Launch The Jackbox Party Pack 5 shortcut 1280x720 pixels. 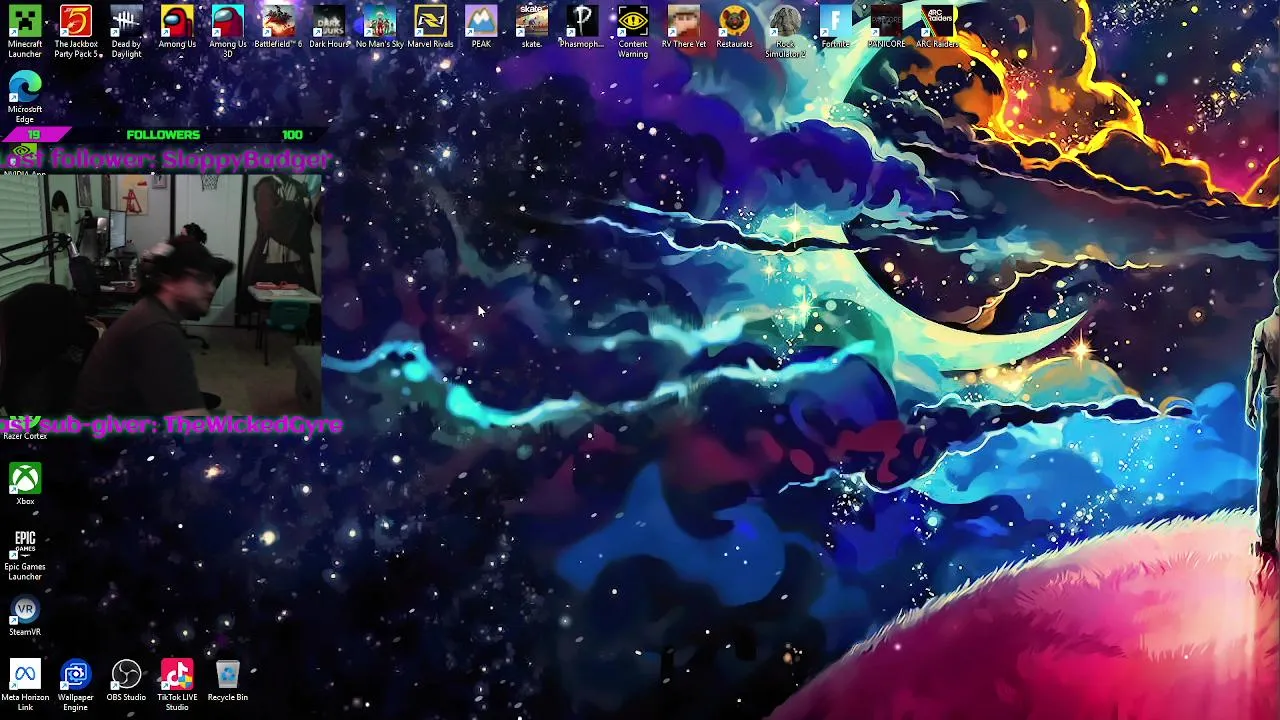click(x=76, y=31)
